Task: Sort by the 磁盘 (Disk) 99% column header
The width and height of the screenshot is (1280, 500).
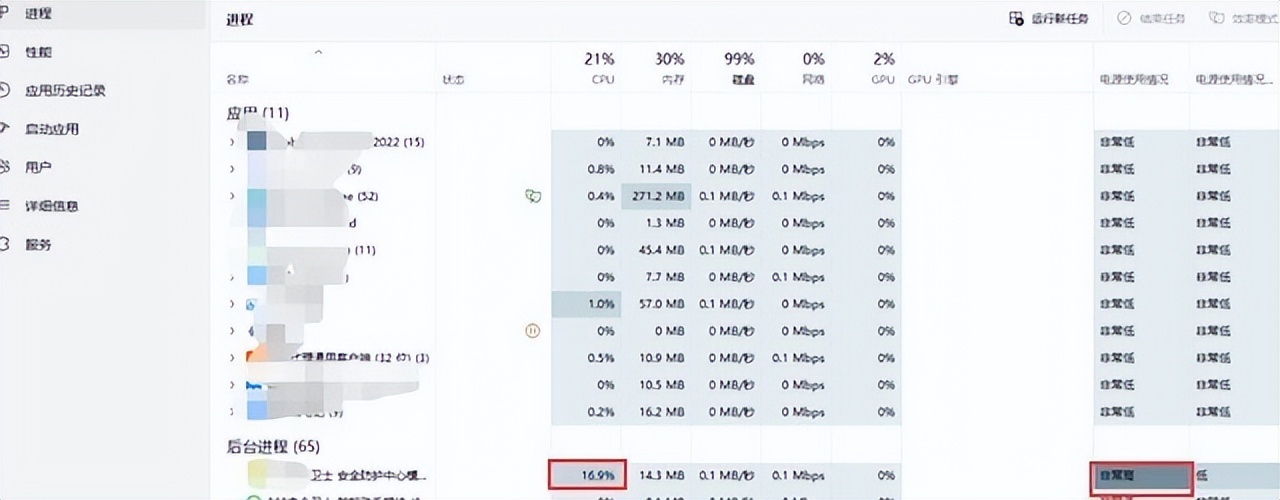Action: click(739, 68)
